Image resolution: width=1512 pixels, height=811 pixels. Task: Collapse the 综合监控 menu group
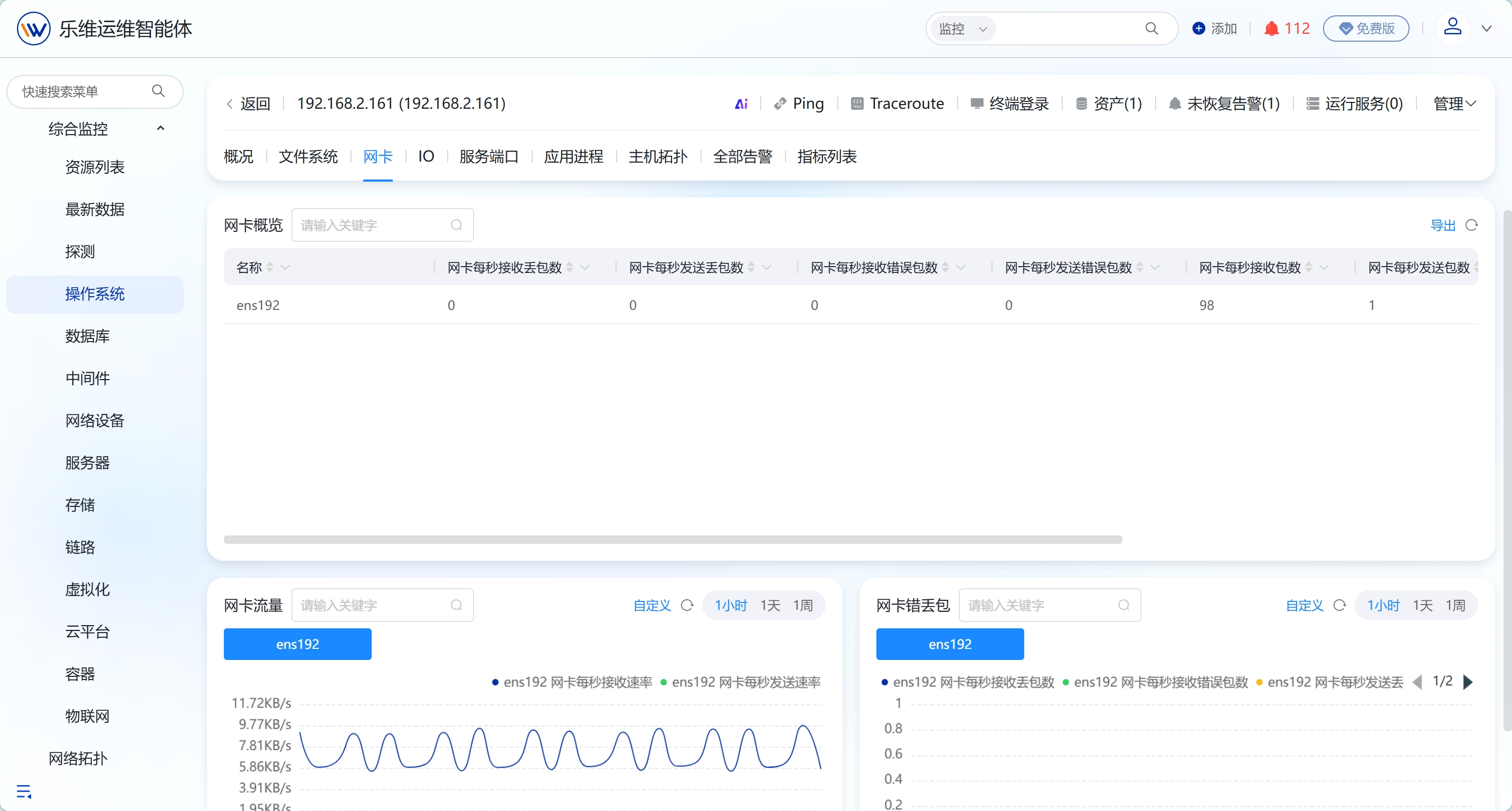click(160, 128)
